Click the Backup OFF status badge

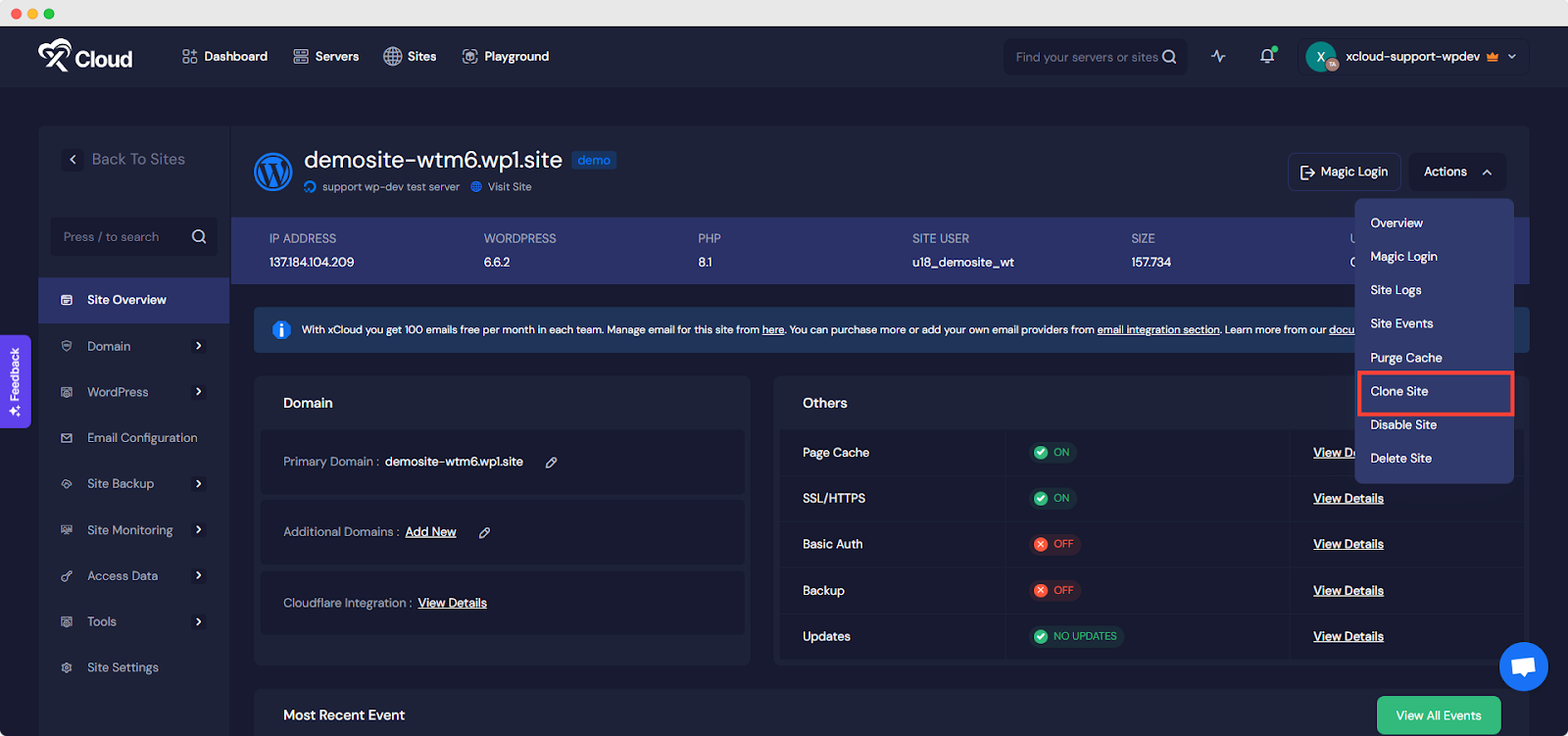pos(1054,591)
